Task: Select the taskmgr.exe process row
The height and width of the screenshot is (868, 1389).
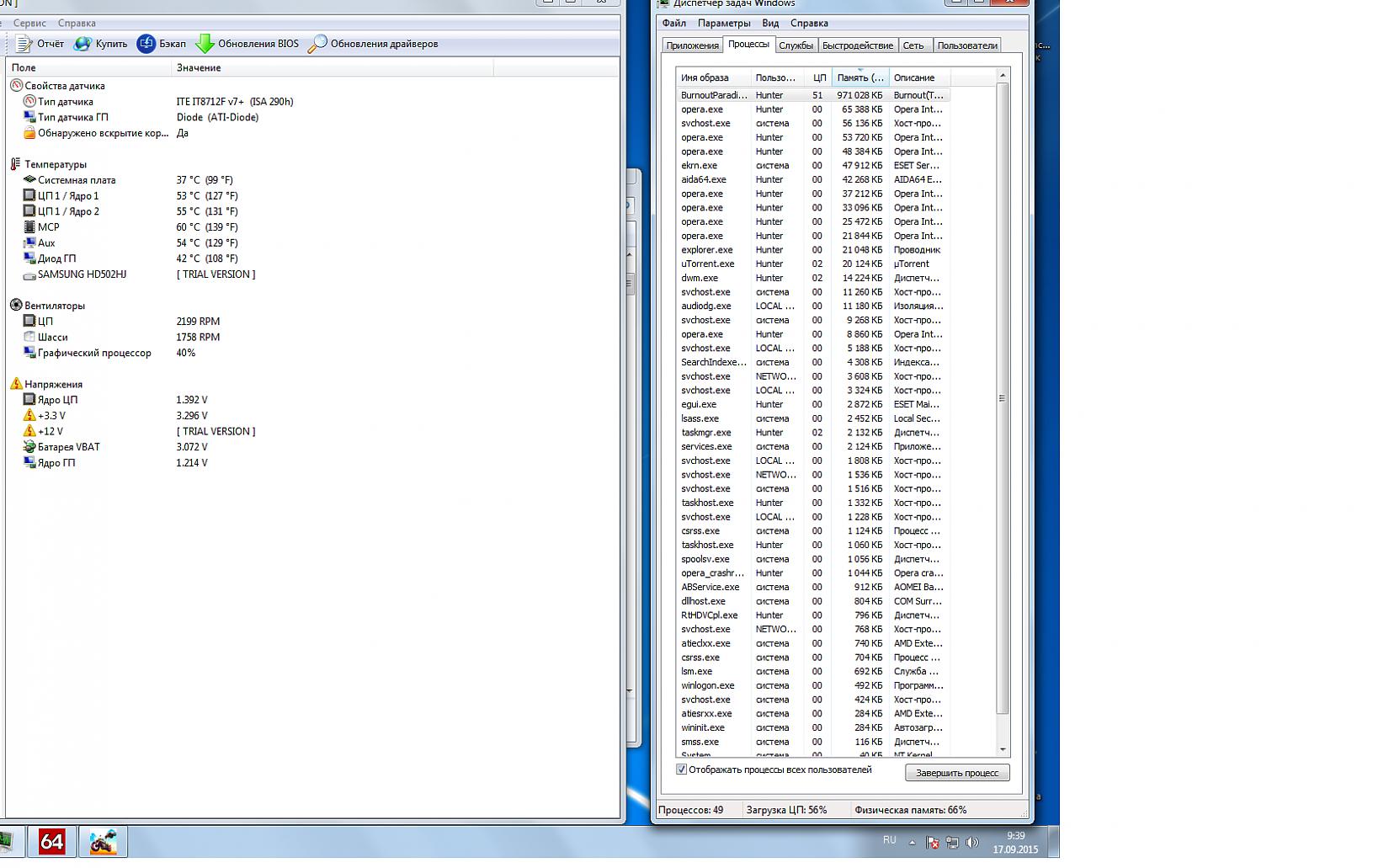Action: click(813, 433)
